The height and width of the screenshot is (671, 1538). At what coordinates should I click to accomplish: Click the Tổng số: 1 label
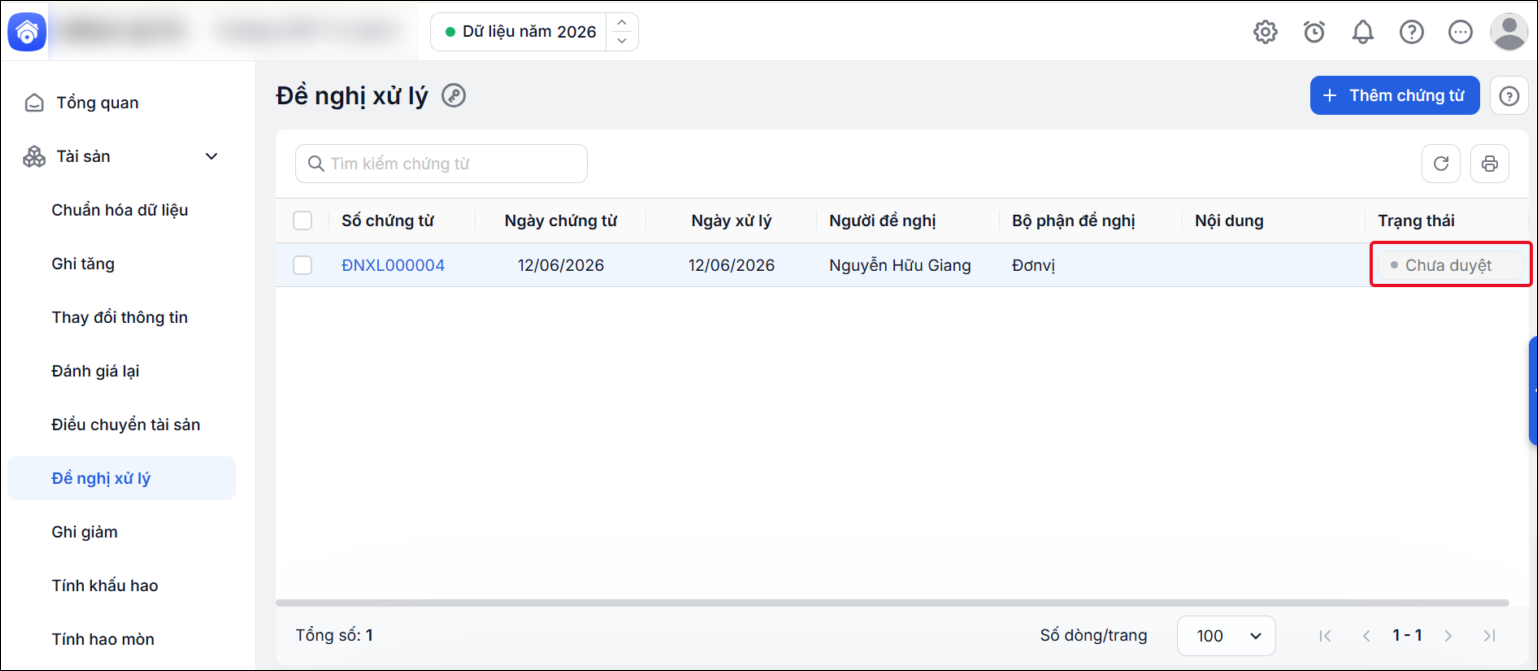click(334, 635)
